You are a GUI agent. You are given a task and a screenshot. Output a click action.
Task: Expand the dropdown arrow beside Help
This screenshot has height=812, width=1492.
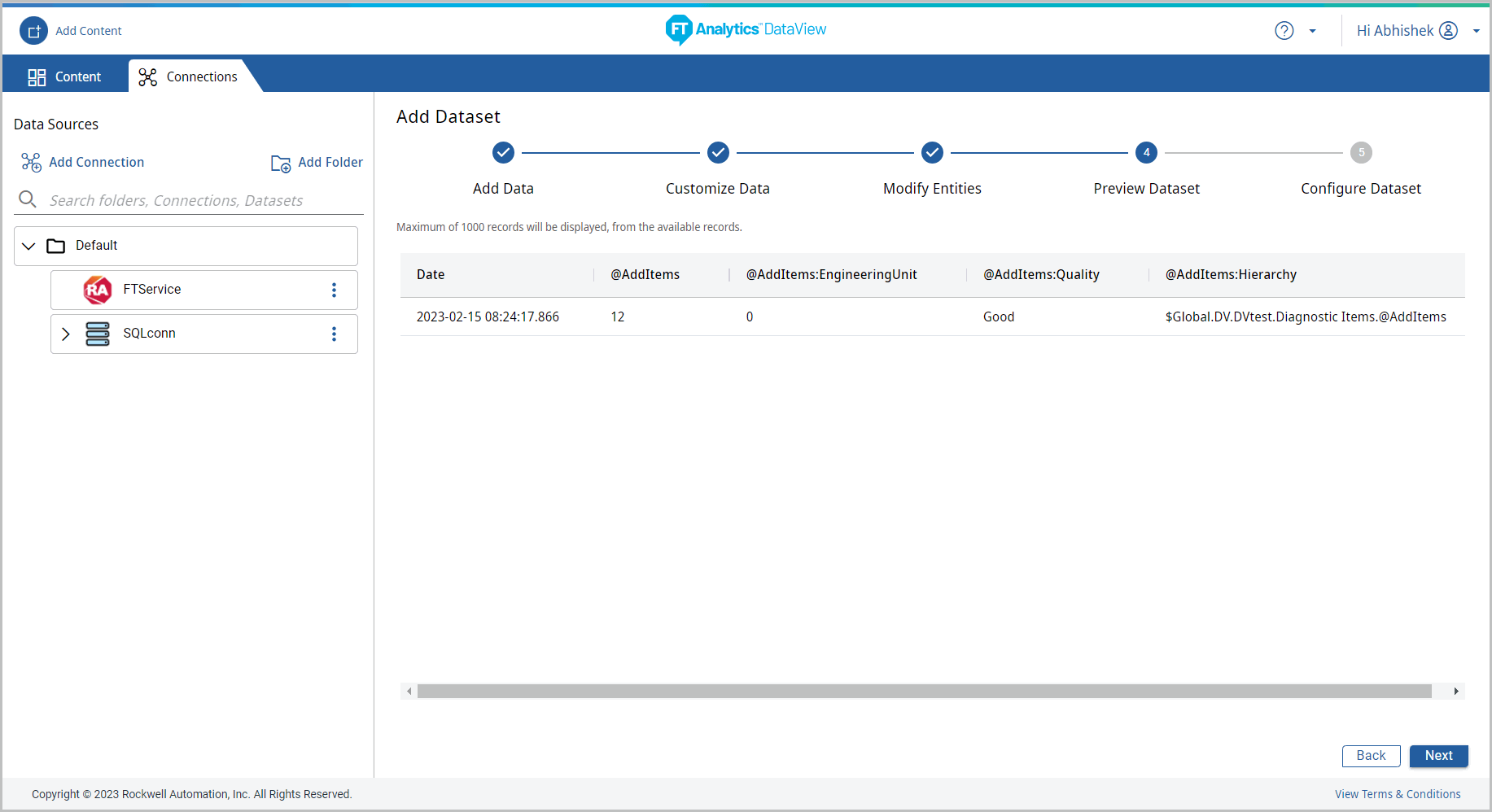pyautogui.click(x=1312, y=31)
